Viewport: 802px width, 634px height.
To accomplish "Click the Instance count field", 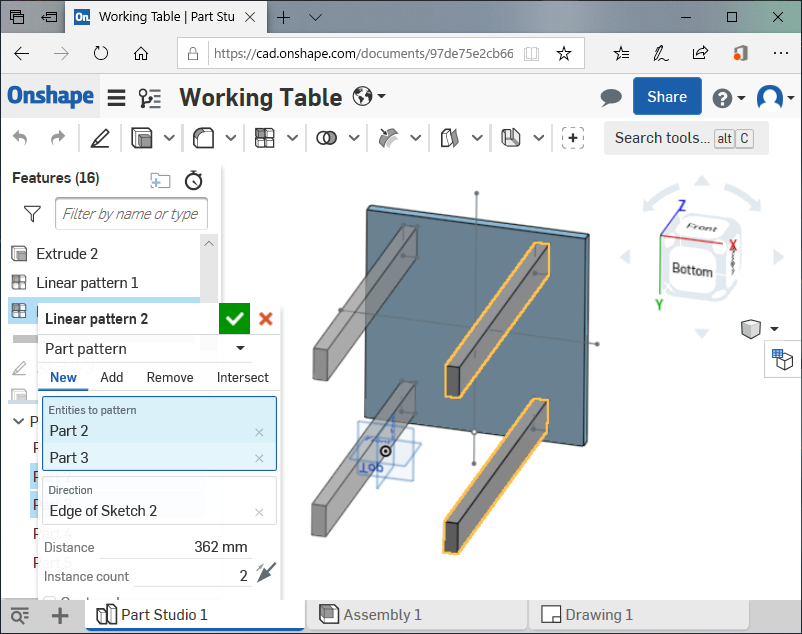I will pos(192,576).
